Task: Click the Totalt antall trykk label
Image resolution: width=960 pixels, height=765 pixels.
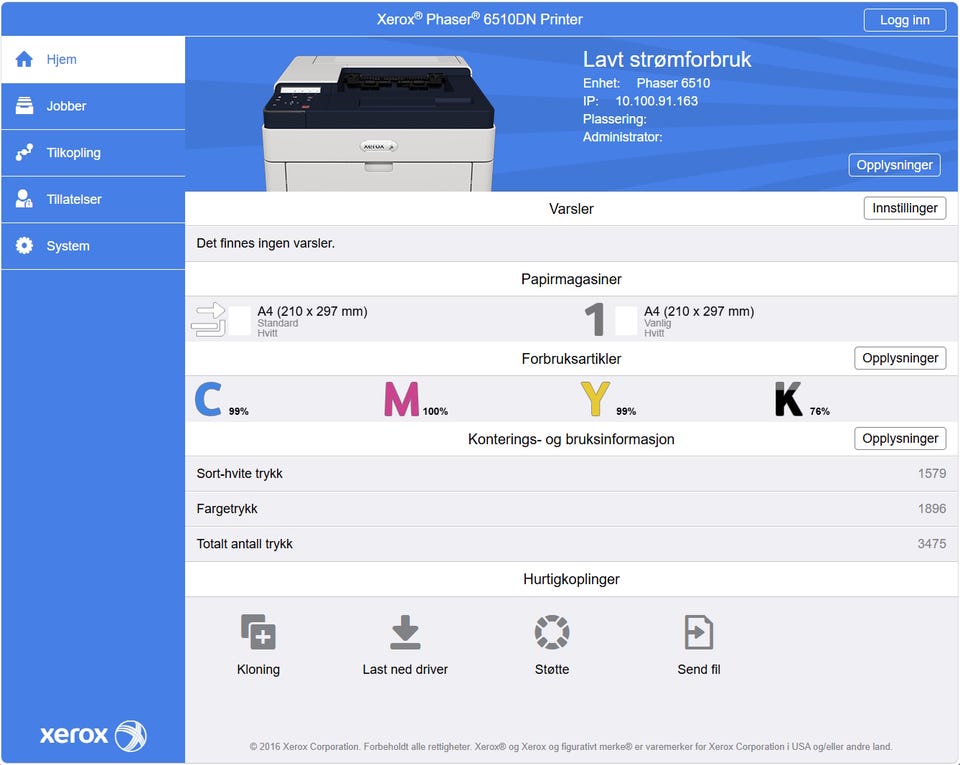Action: (x=244, y=543)
